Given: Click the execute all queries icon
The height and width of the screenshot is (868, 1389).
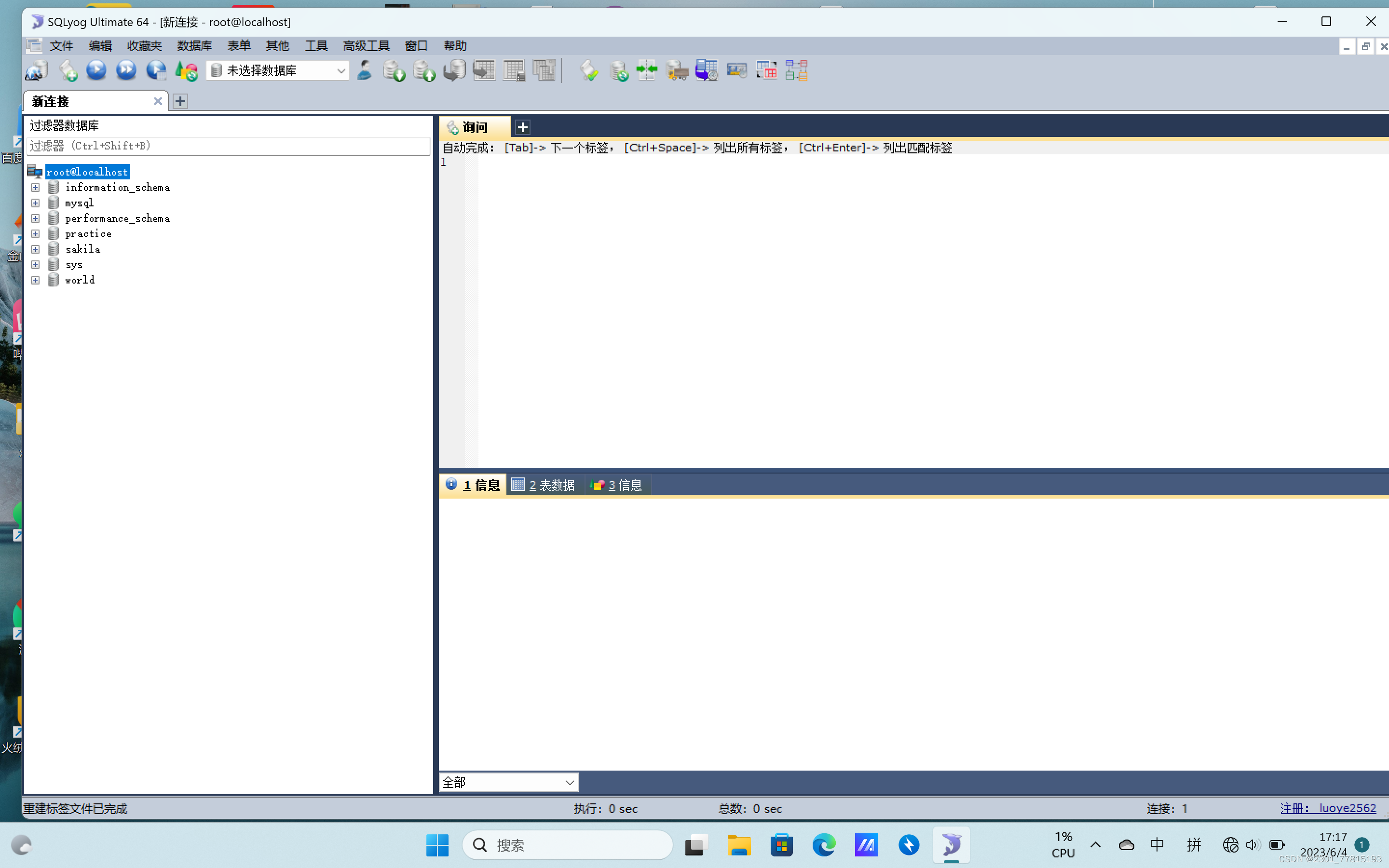Looking at the screenshot, I should point(126,70).
